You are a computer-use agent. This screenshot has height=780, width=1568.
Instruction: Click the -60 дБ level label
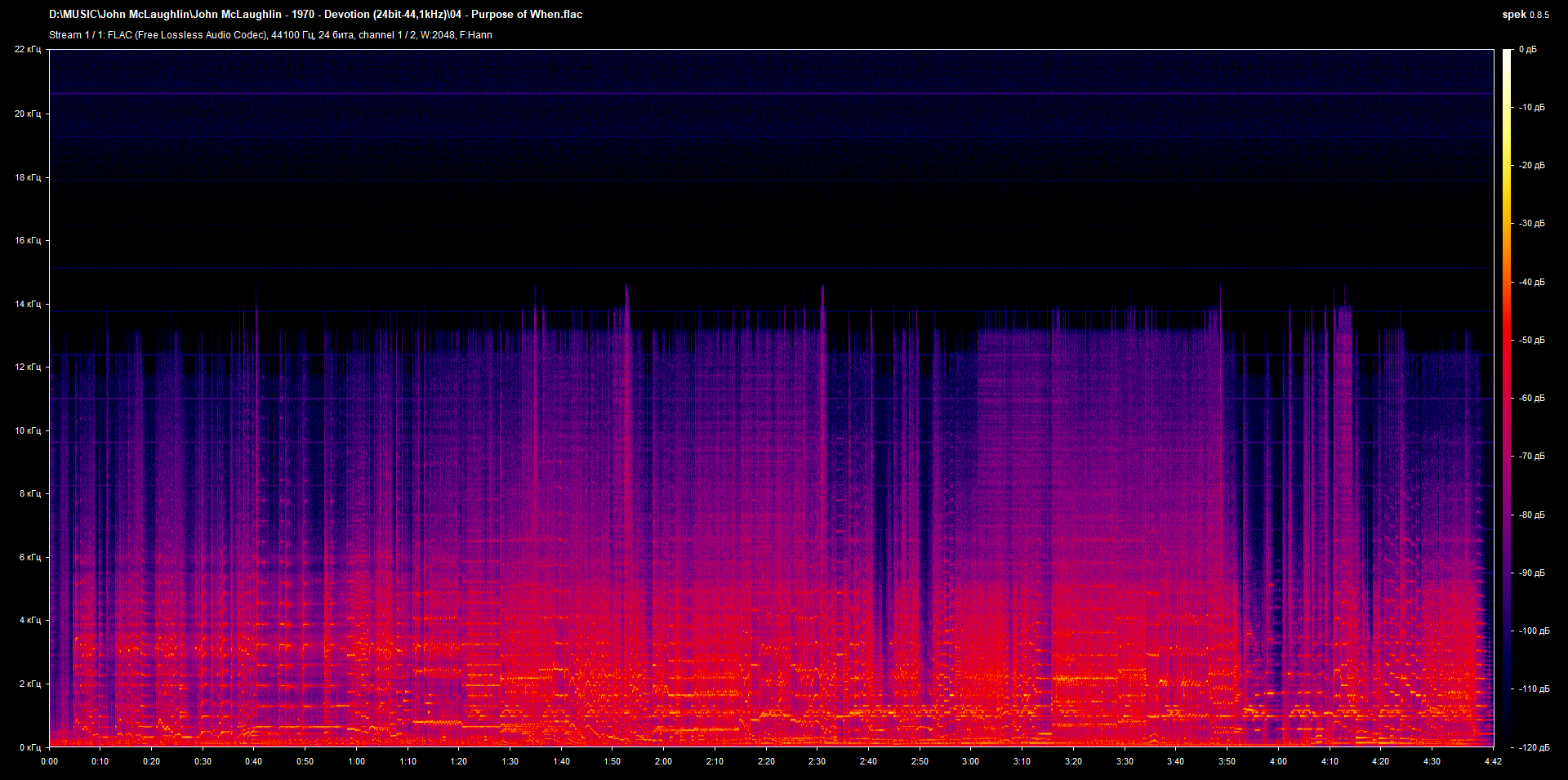(1531, 399)
